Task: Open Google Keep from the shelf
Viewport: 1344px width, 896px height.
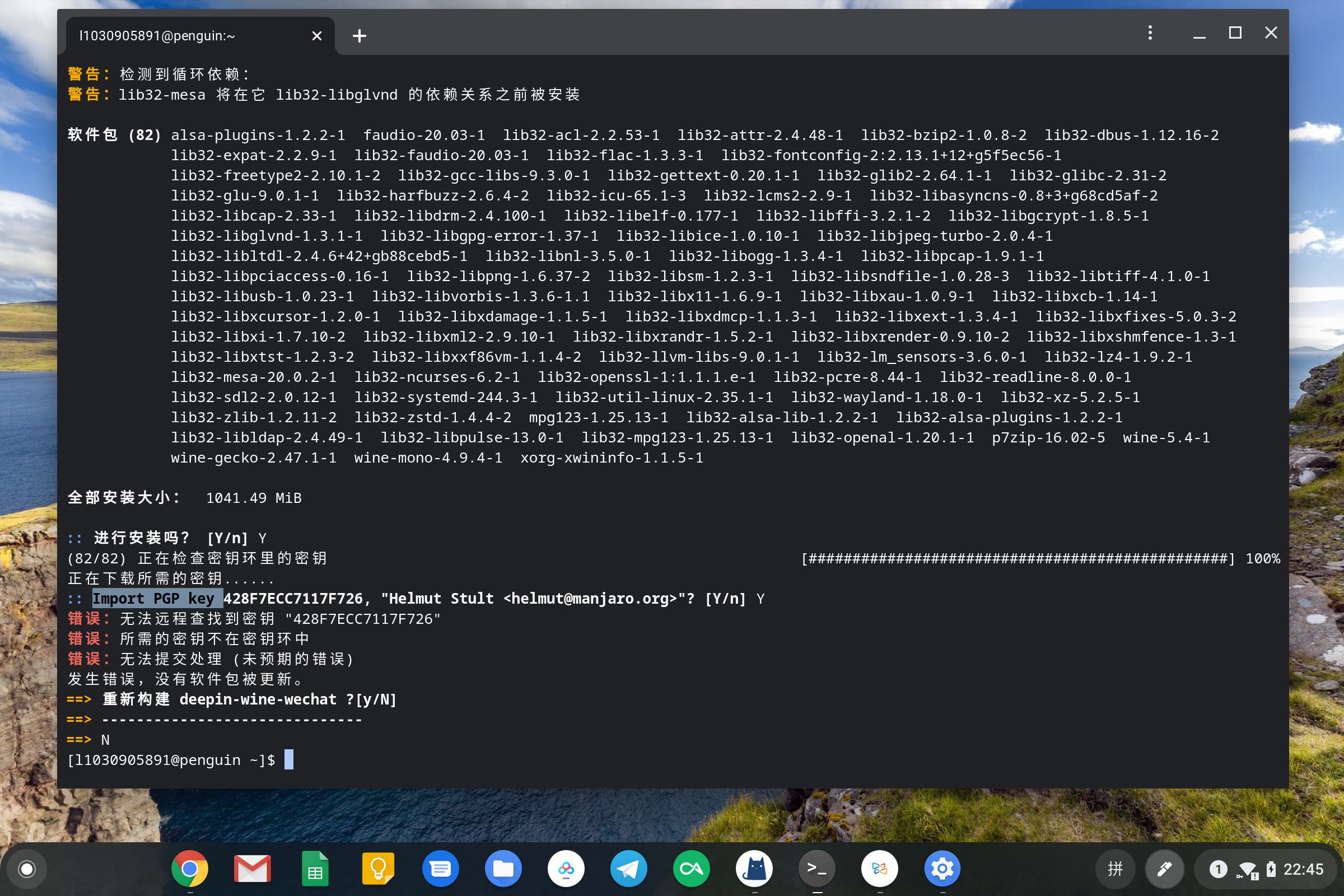Action: 377,869
